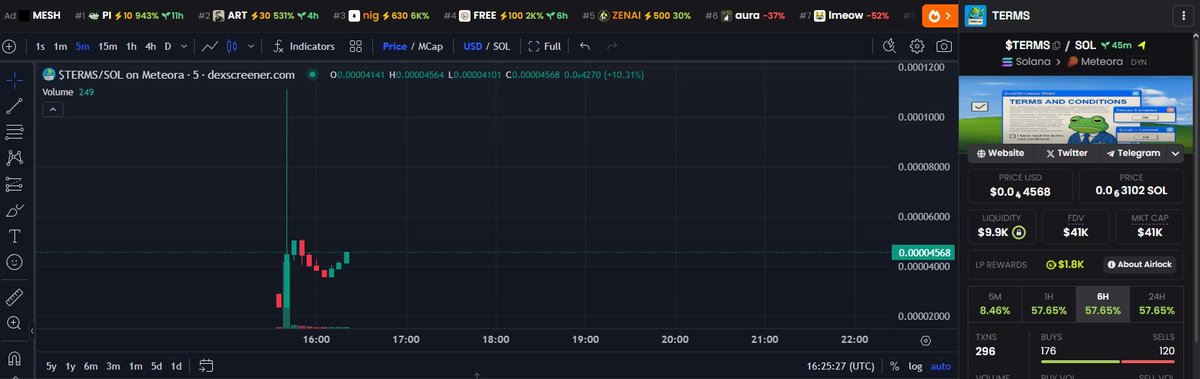Select the text annotation tool
Screen dimensions: 1200x379
[15, 237]
